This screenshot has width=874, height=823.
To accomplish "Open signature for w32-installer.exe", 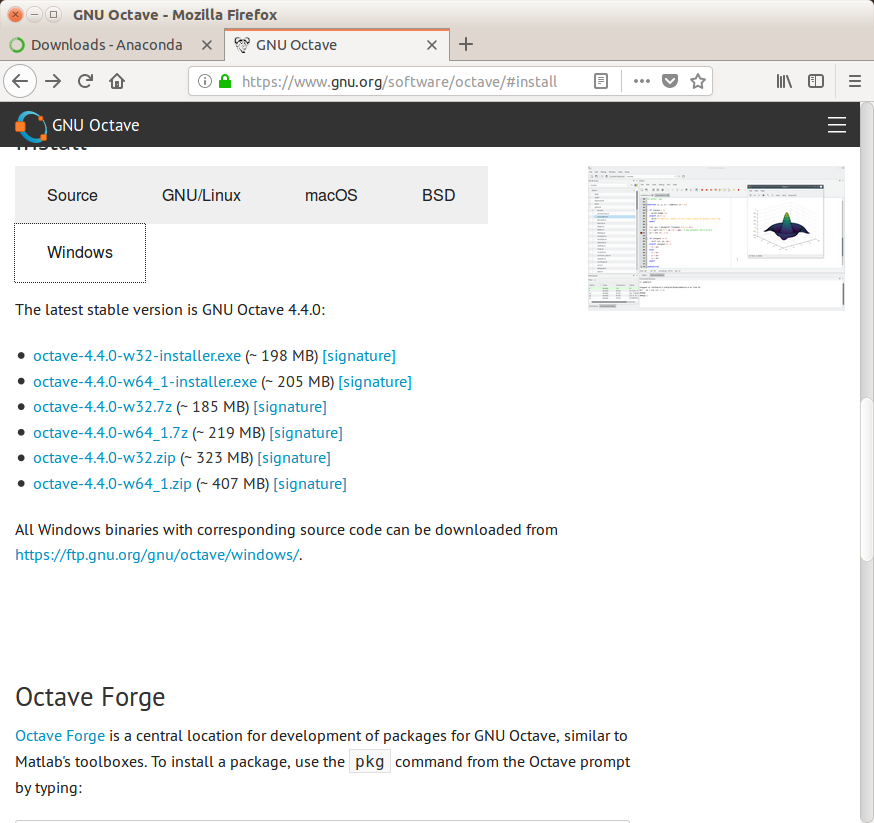I will 359,356.
